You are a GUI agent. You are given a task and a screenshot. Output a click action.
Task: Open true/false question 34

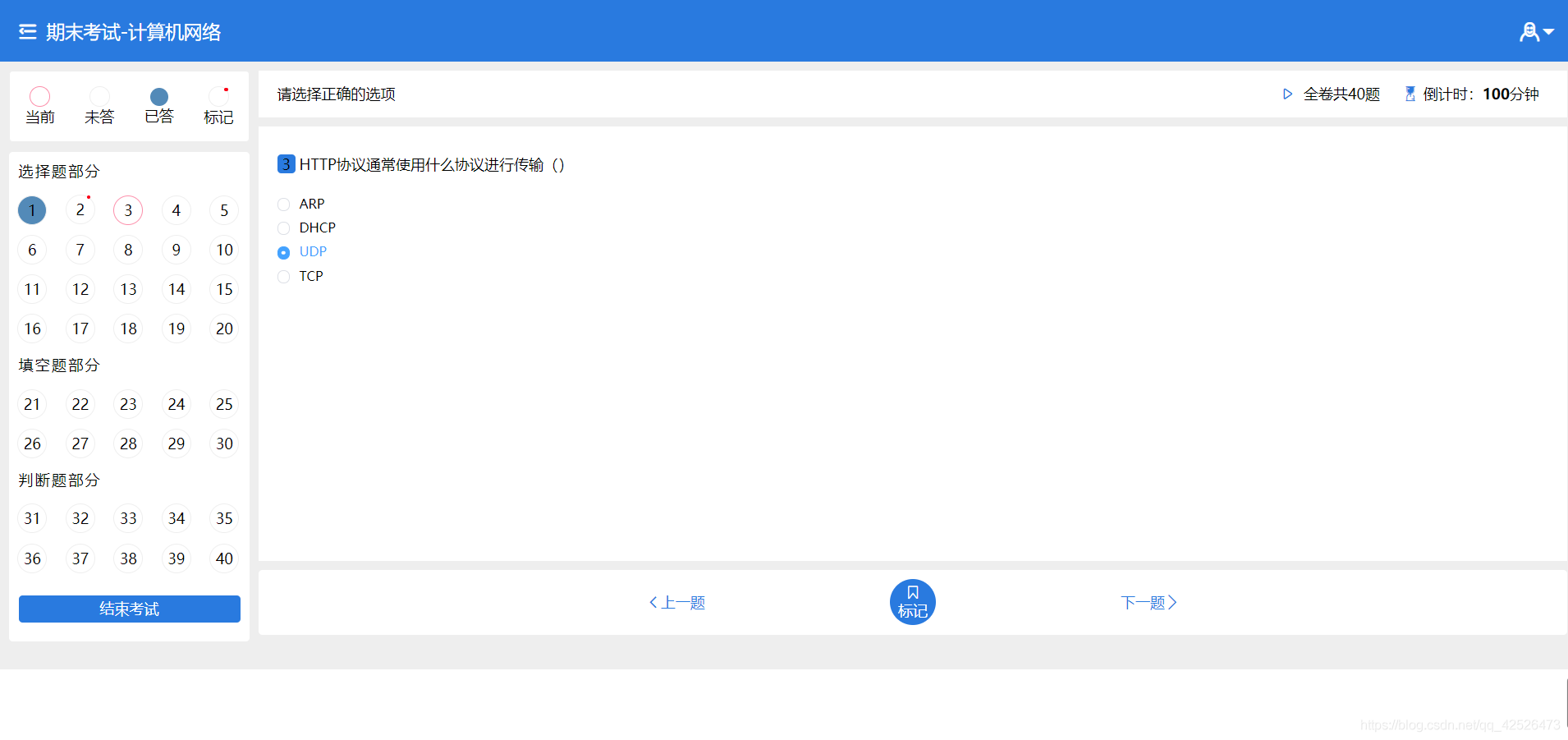(x=177, y=518)
